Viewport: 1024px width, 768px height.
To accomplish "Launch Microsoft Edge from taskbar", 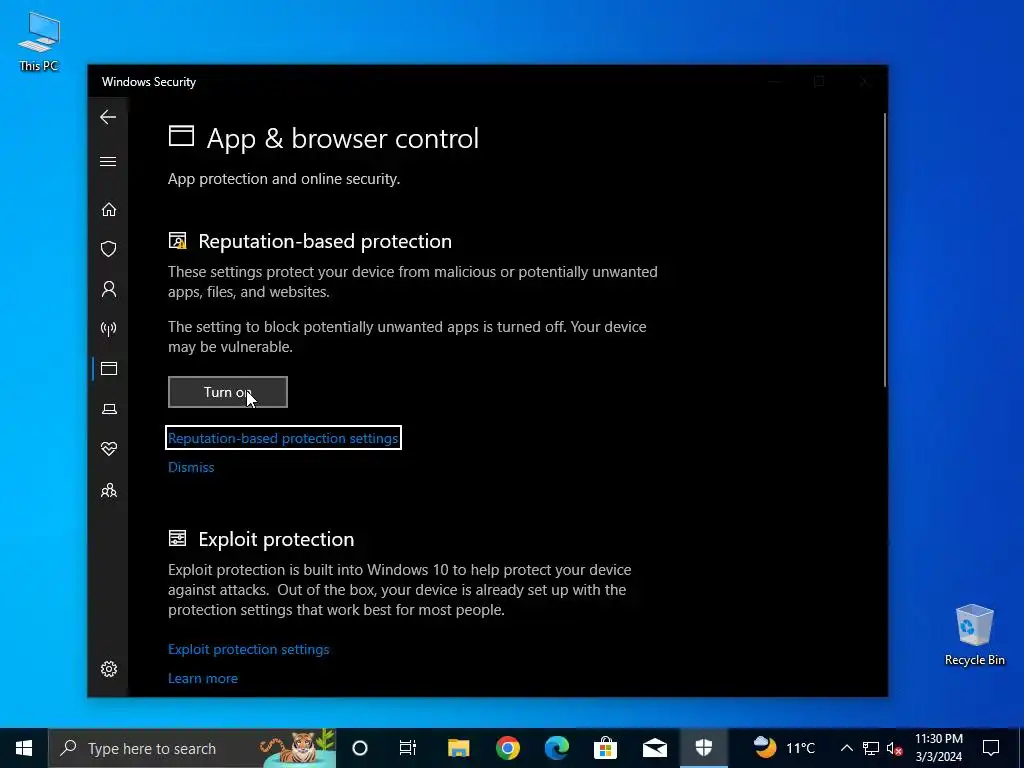I will click(x=556, y=748).
